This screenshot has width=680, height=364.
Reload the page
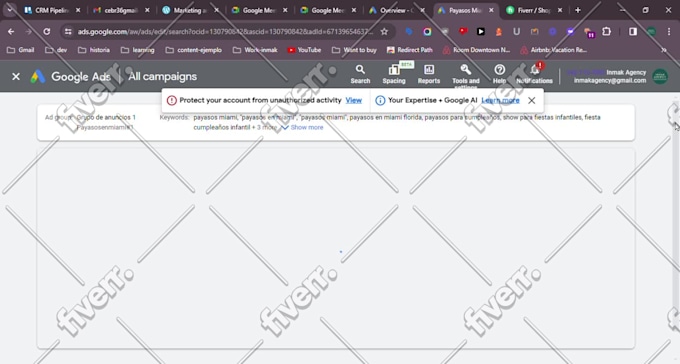46,32
